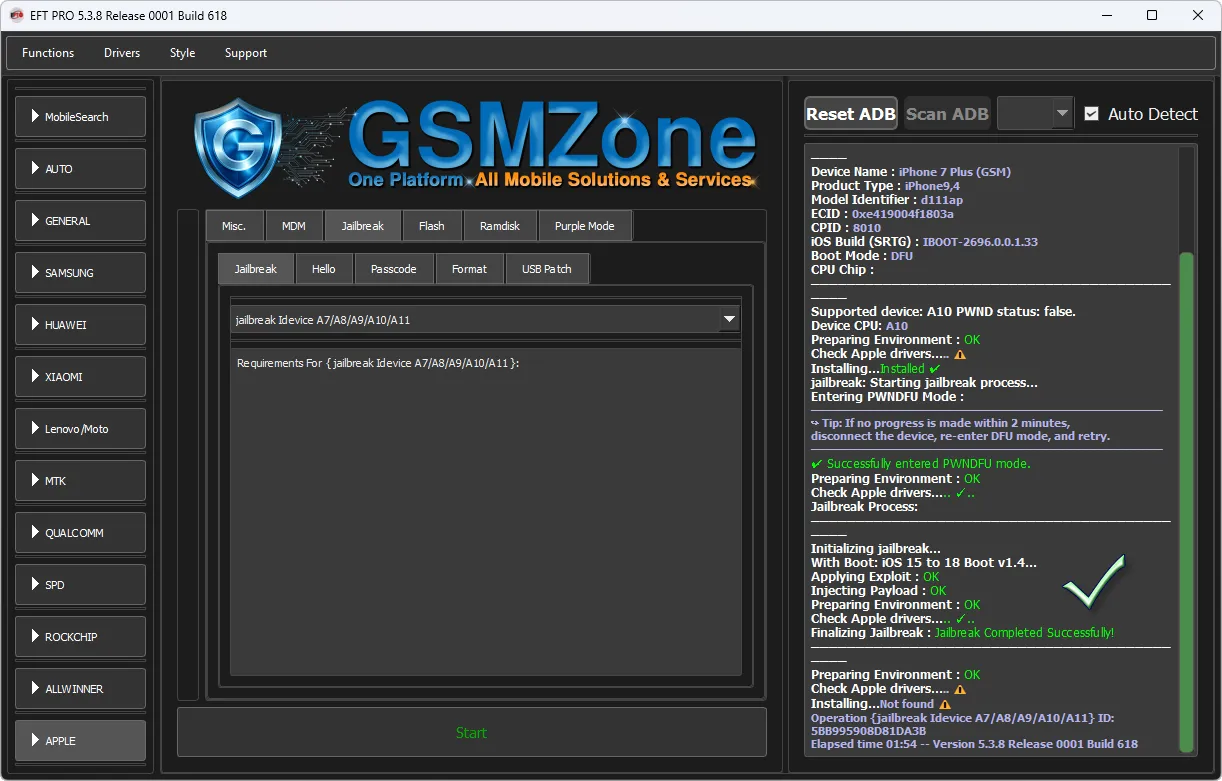Screen dimensions: 1222x781
Task: Select the APPLE sidebar category
Action: tap(81, 741)
